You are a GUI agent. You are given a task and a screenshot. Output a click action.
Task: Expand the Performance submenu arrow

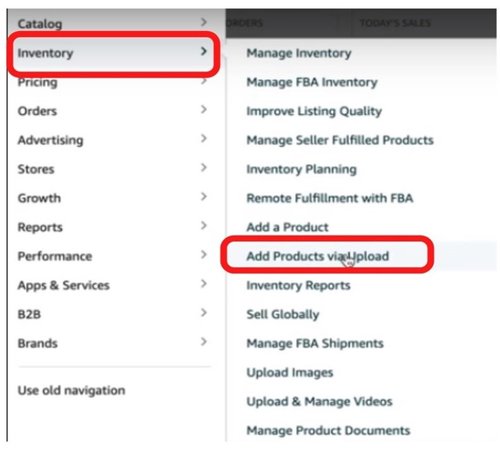tap(204, 255)
